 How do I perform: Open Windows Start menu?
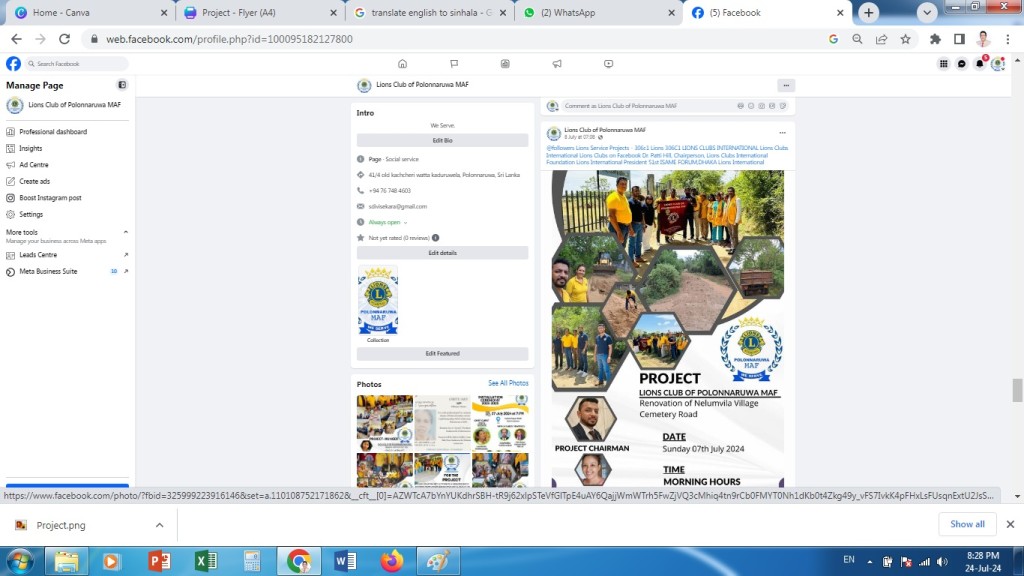click(20, 561)
